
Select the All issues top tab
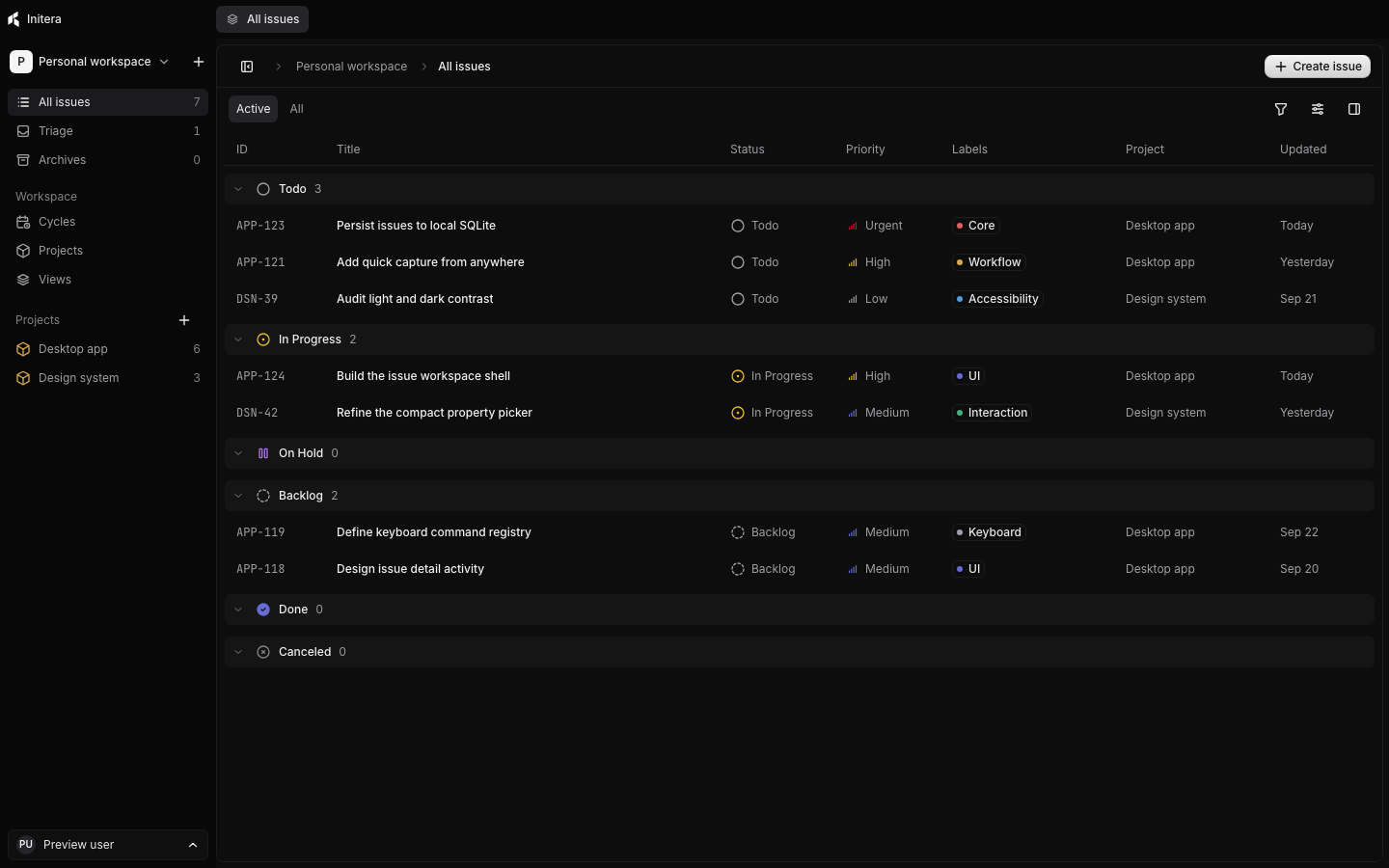[262, 19]
